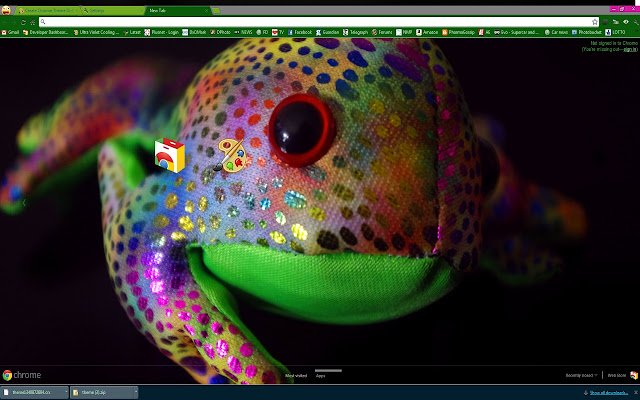
Task: Expand options arrow for first download item
Action: point(66,392)
